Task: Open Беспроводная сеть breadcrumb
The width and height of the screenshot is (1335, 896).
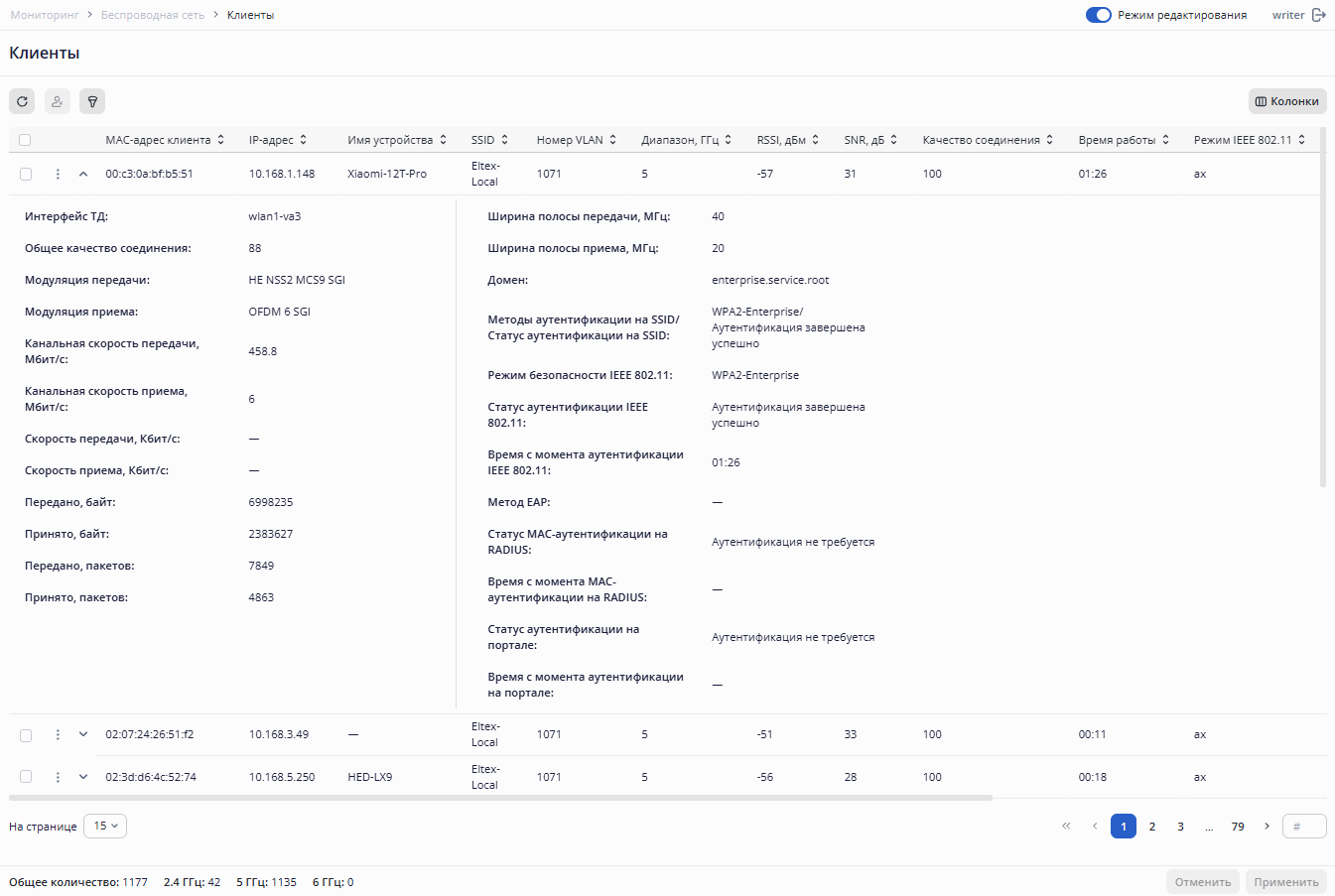Action: (x=153, y=15)
